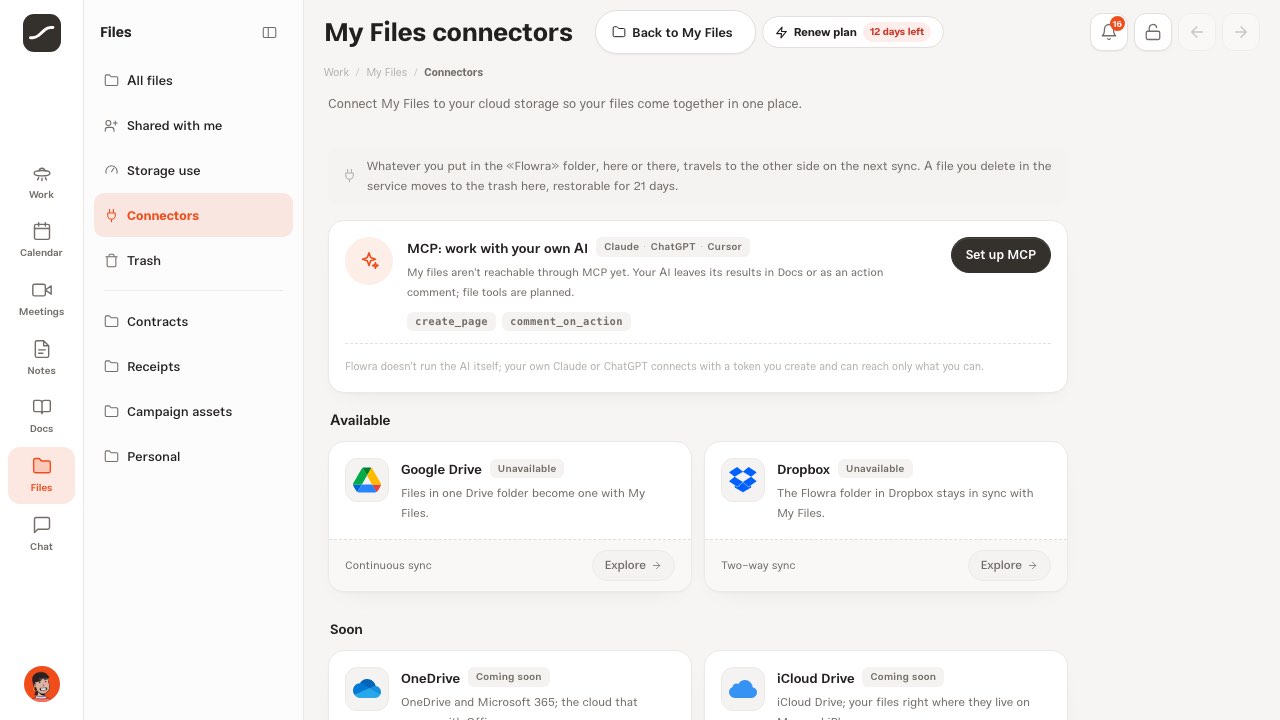The image size is (1280, 720).
Task: Click Renew plan button
Action: [852, 32]
